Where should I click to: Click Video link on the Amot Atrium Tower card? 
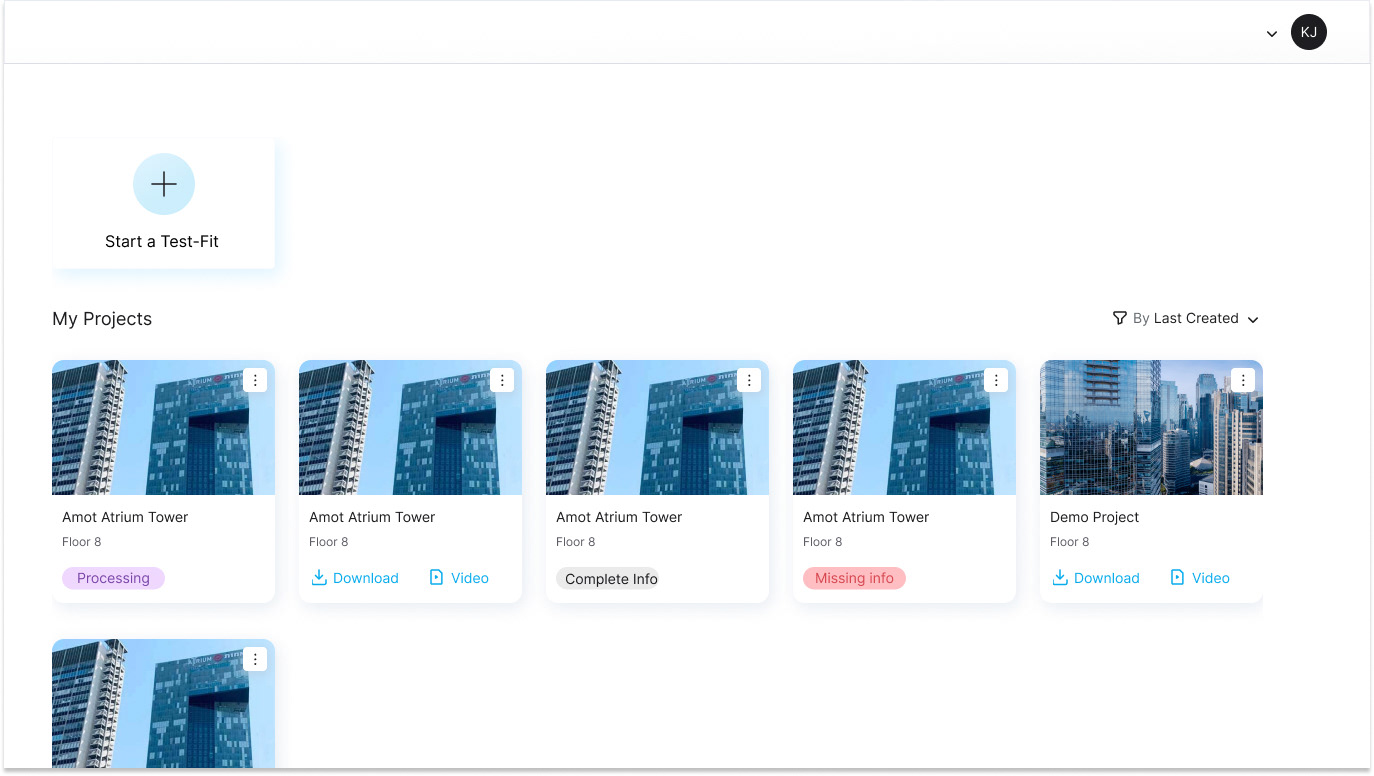click(x=459, y=578)
